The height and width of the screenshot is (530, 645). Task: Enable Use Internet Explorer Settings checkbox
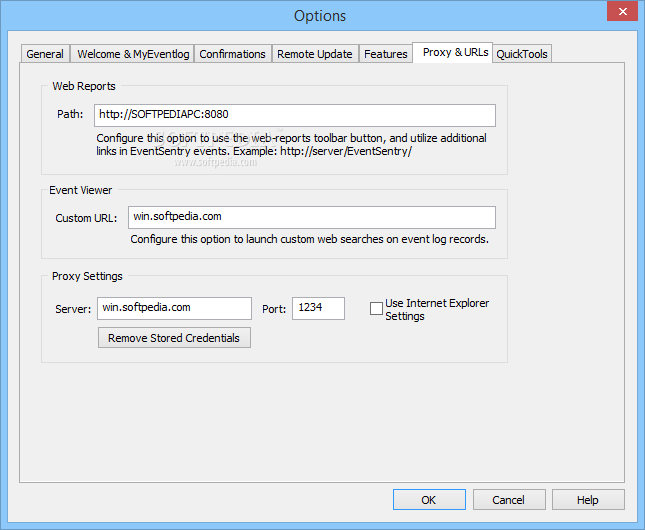tap(377, 309)
